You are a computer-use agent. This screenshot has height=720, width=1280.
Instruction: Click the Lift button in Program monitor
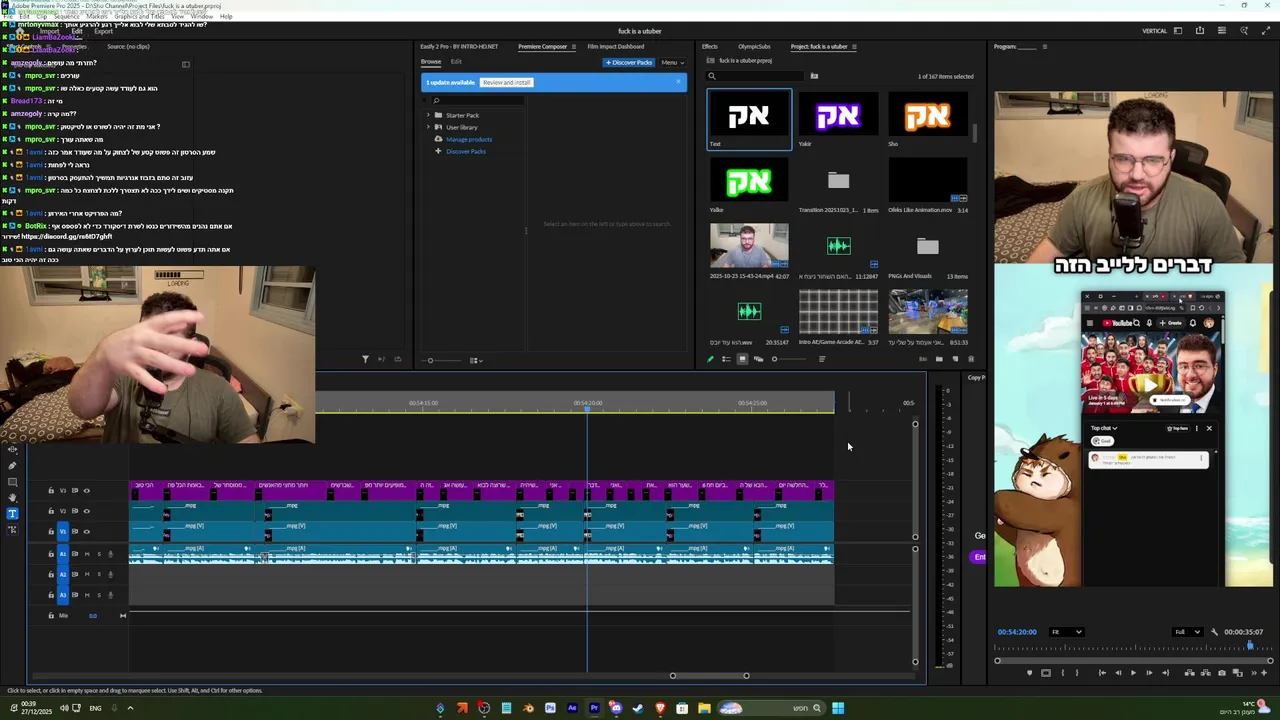(x=1190, y=673)
